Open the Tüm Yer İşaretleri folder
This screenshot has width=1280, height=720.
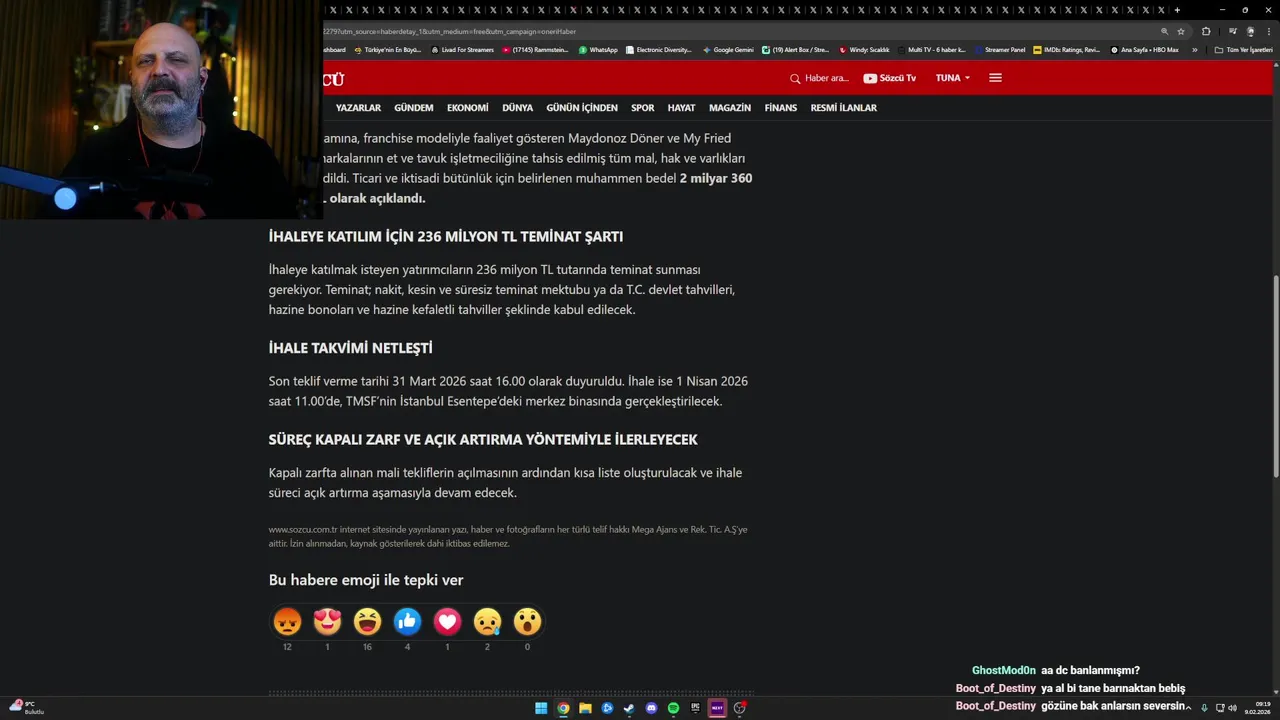point(1243,50)
